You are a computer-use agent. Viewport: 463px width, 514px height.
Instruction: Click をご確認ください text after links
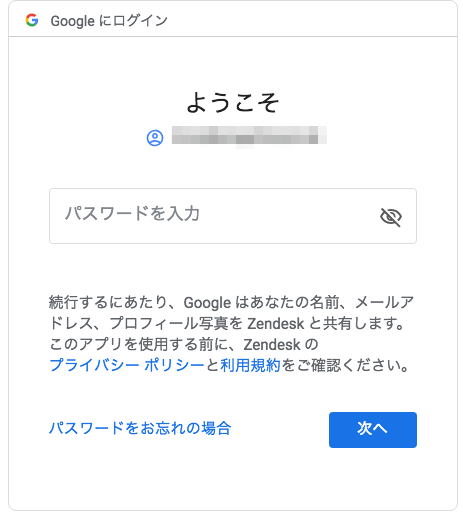point(345,365)
